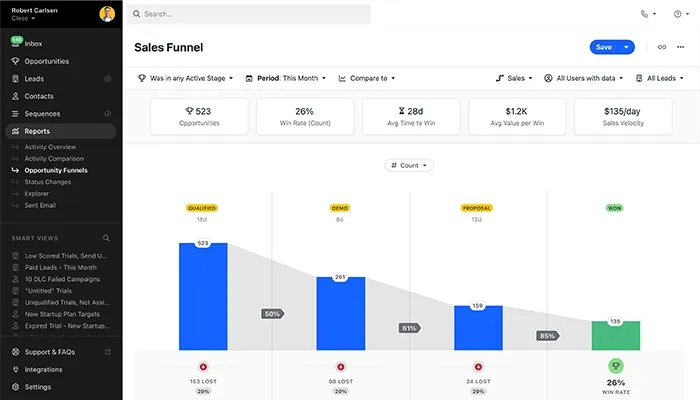Click the more options ellipsis icon
Screen dimensions: 700x400
click(x=682, y=47)
